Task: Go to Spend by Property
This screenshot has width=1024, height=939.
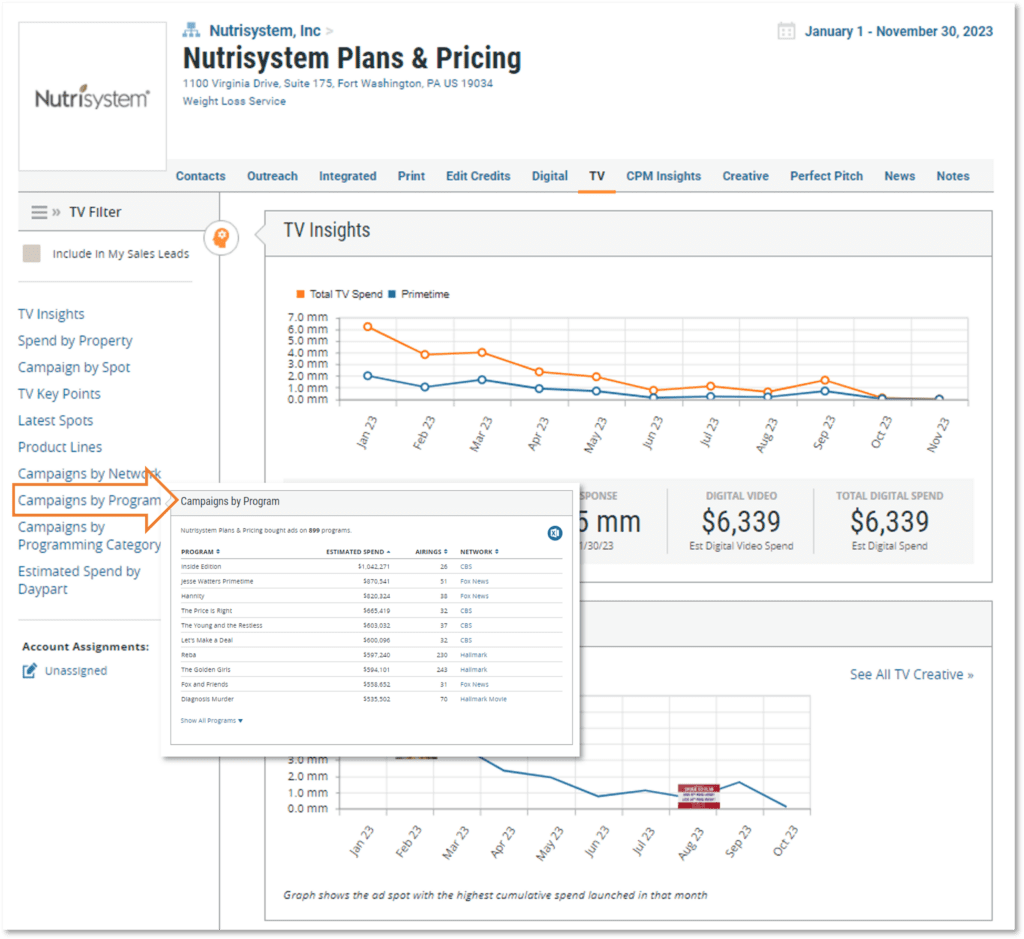Action: 75,341
